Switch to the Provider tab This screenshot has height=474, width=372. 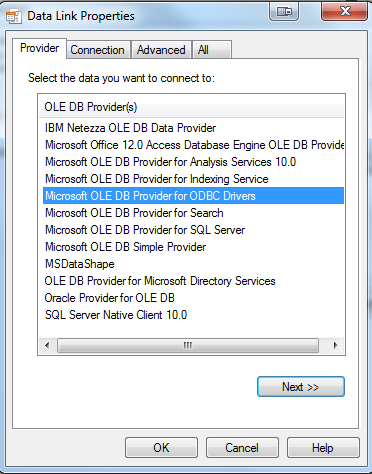pos(39,48)
